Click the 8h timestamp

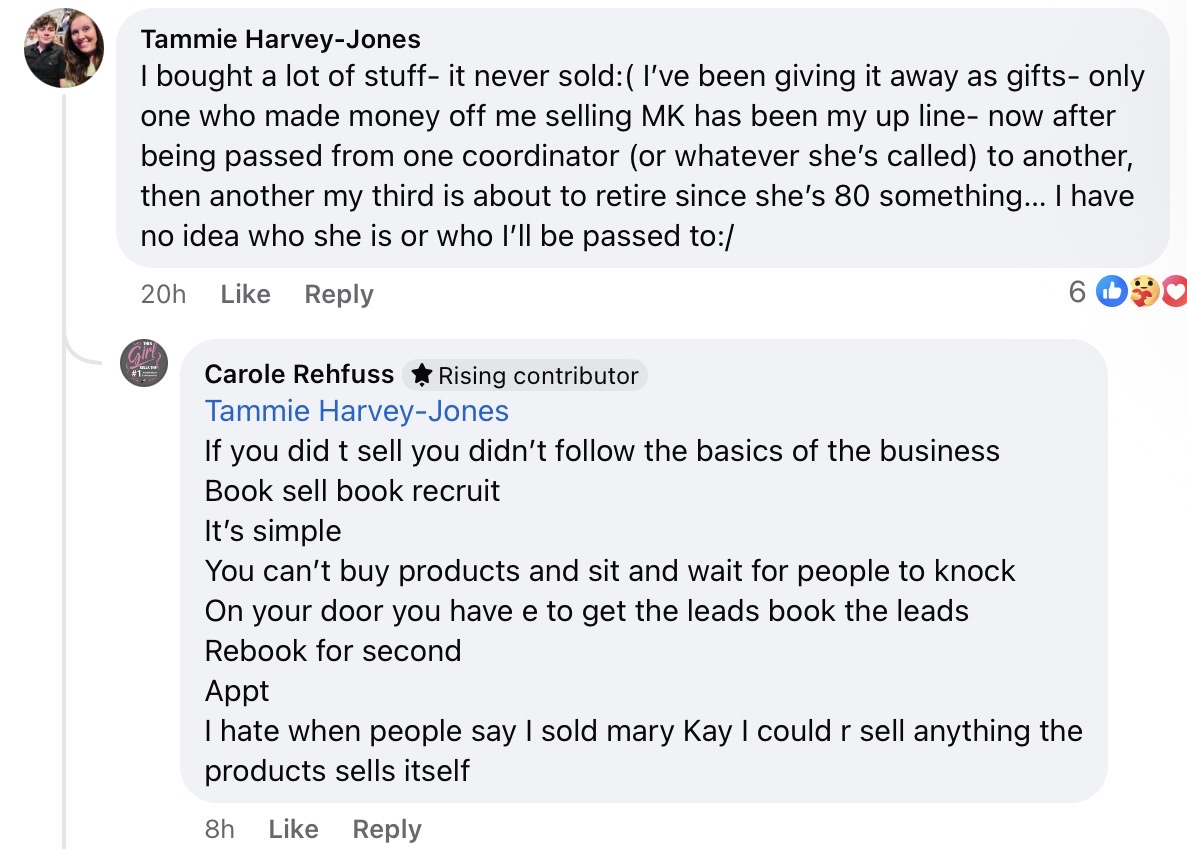tap(218, 829)
